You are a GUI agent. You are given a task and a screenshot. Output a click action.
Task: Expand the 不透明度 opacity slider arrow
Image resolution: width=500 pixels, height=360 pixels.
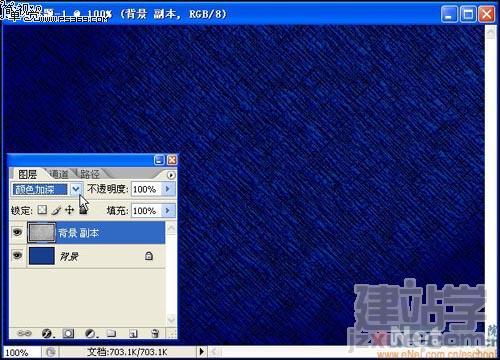[x=167, y=189]
